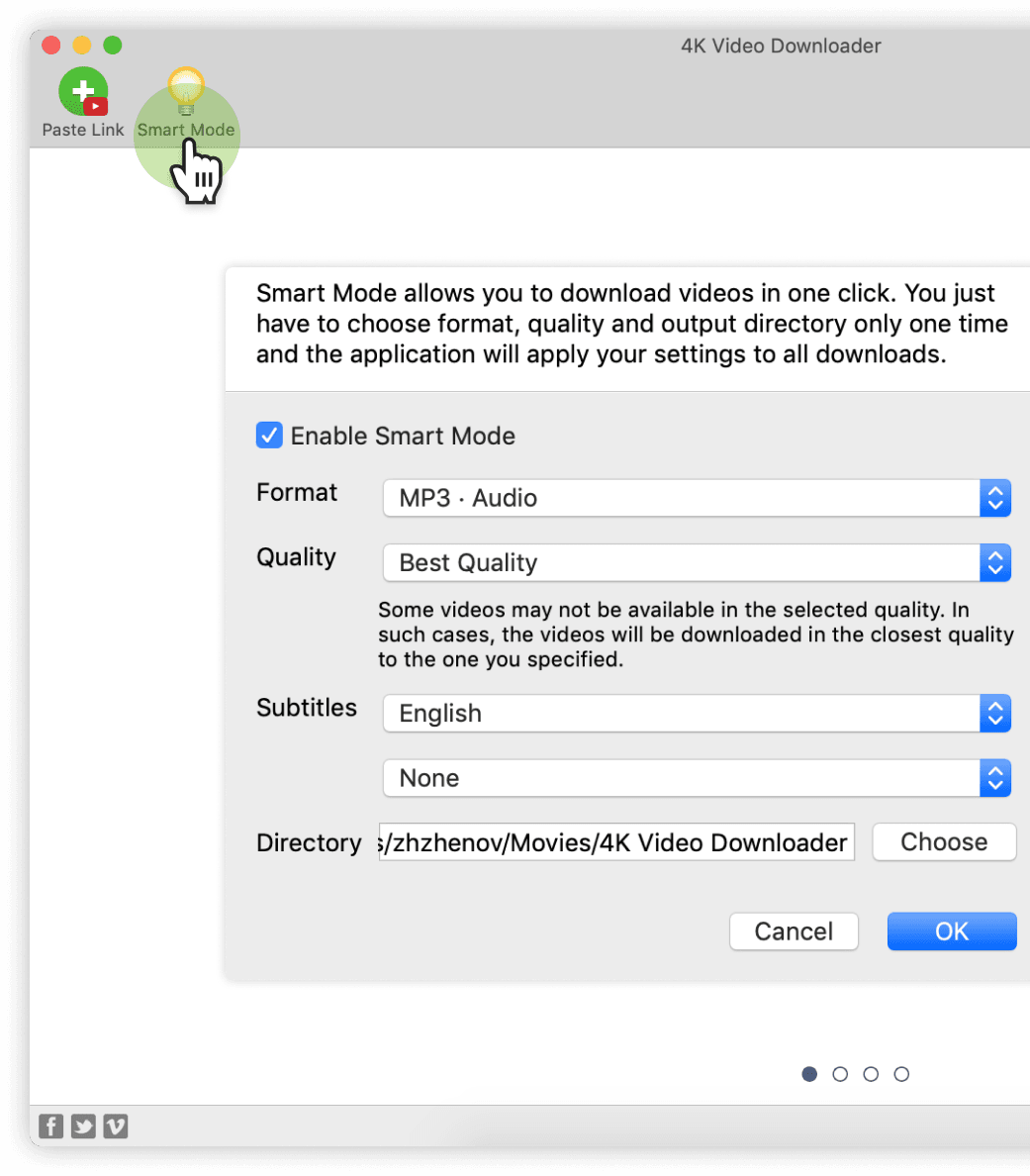Open the Twitter link icon
1030x1176 pixels.
point(83,1126)
